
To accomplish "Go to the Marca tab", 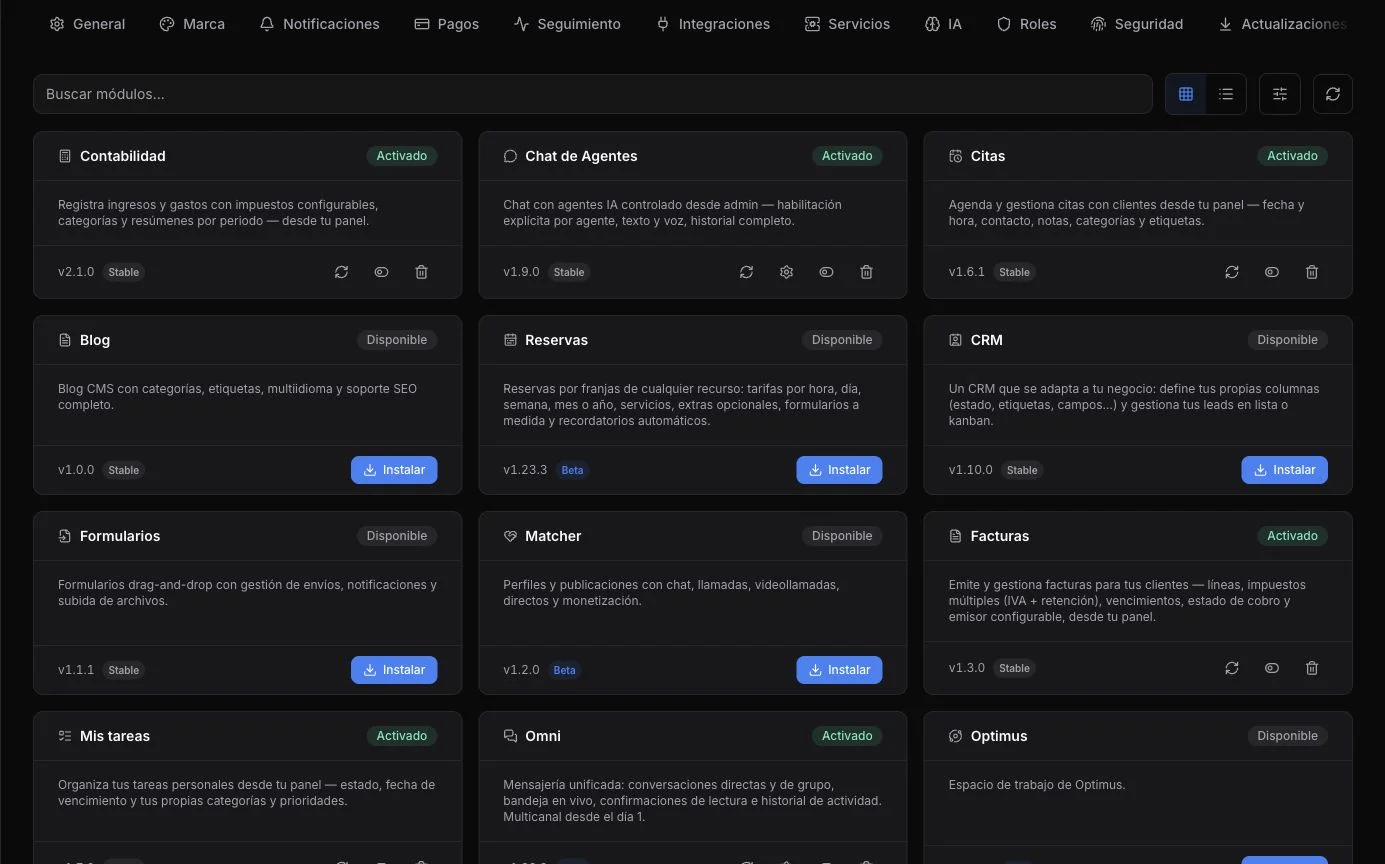I will (x=192, y=24).
